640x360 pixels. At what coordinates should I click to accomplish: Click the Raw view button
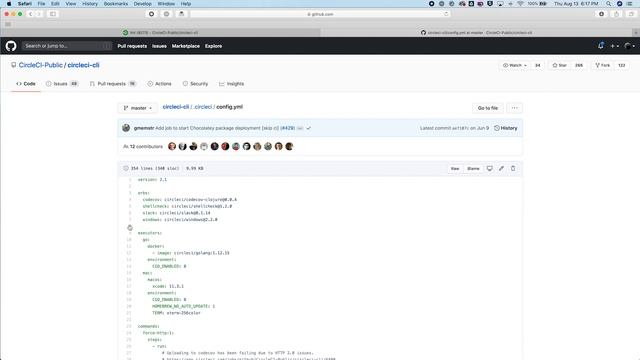(455, 169)
